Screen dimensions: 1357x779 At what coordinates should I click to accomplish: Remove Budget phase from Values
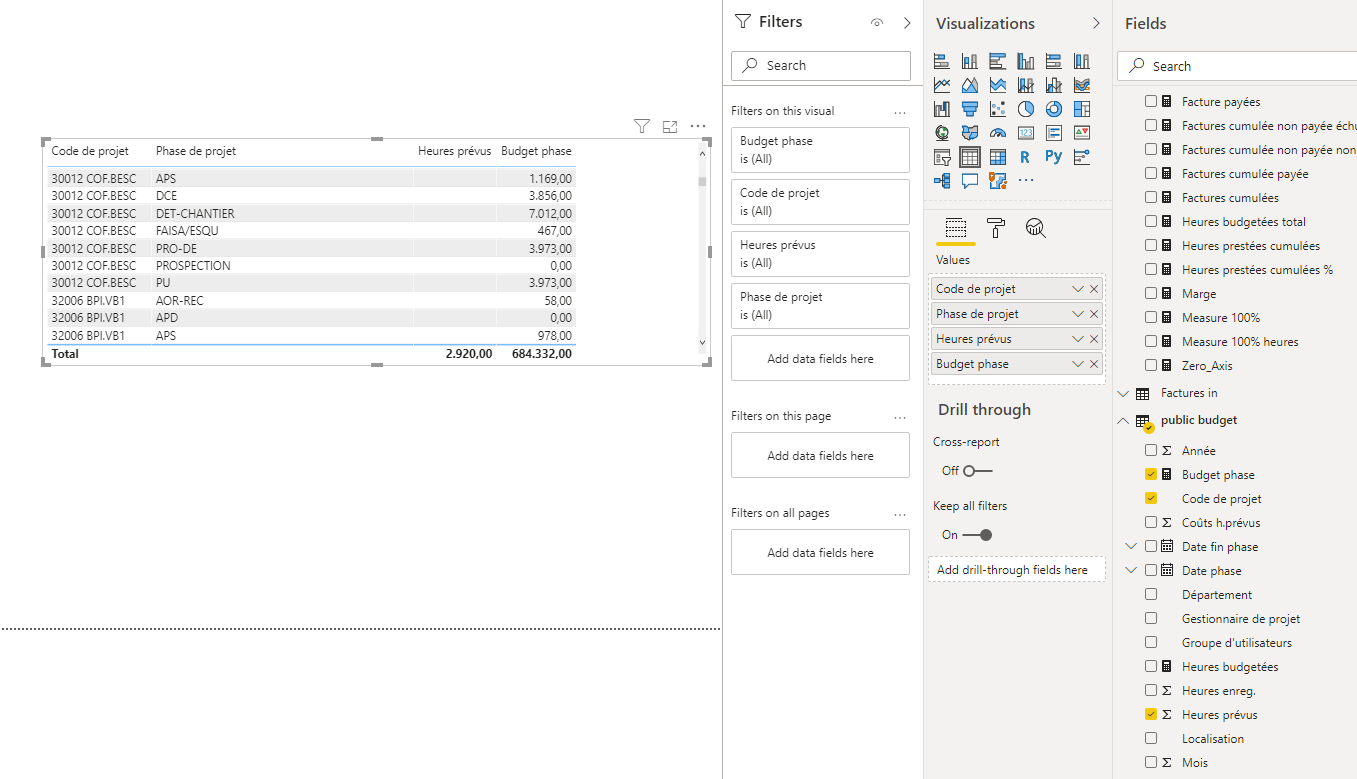pos(1094,364)
